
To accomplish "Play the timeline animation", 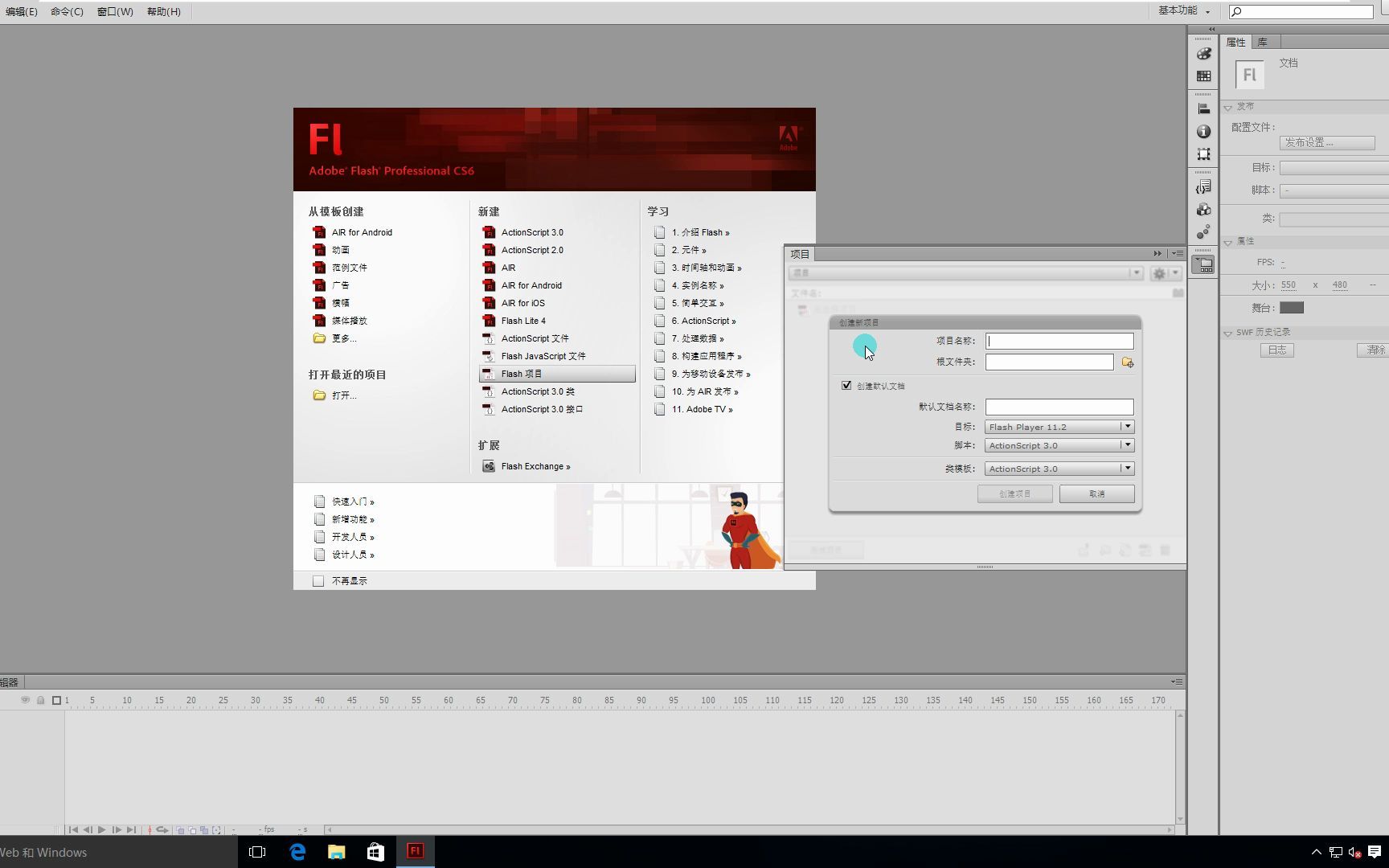I will click(x=102, y=829).
